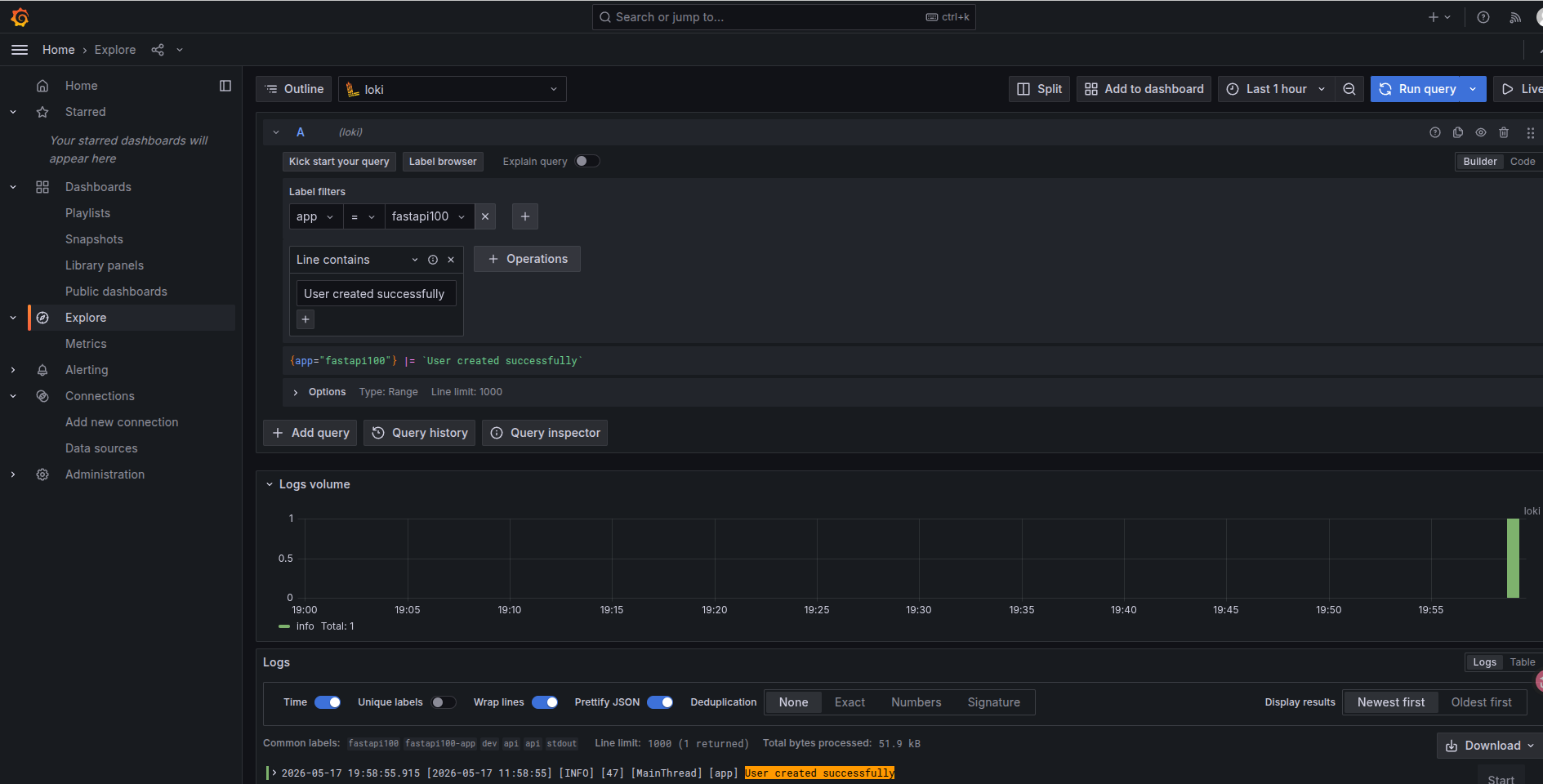Focus the Search or jump to field
This screenshot has width=1543, height=784.
pos(784,17)
